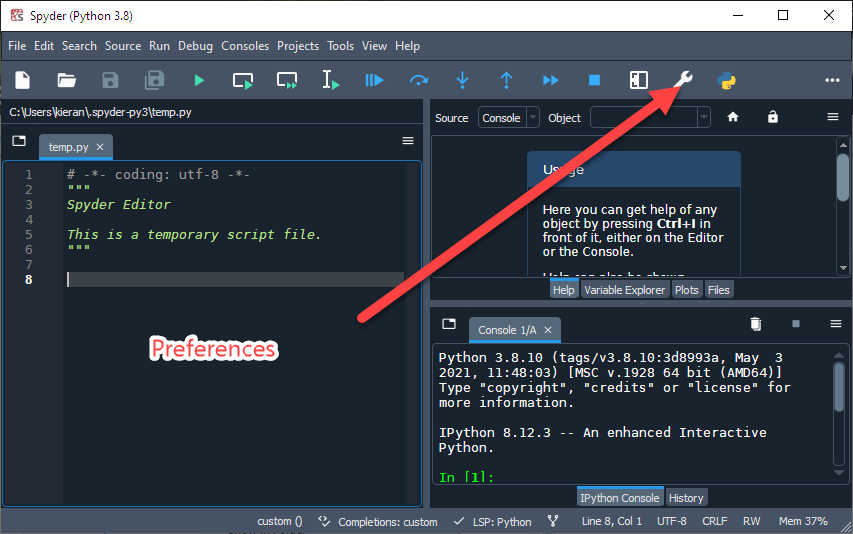Open the Tools menu
Image resolution: width=853 pixels, height=534 pixels.
tap(341, 46)
